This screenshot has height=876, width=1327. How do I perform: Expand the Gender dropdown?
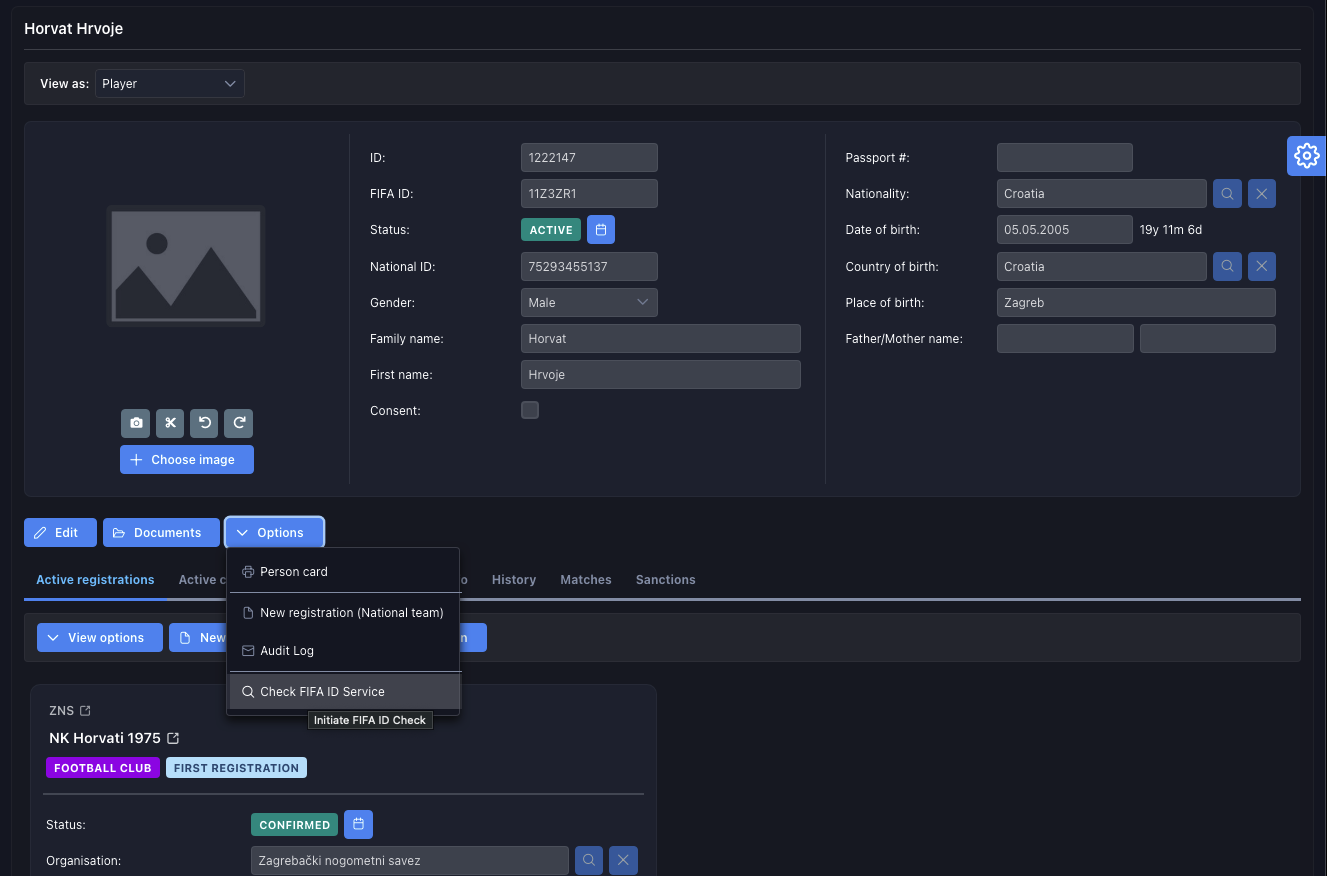tap(589, 303)
